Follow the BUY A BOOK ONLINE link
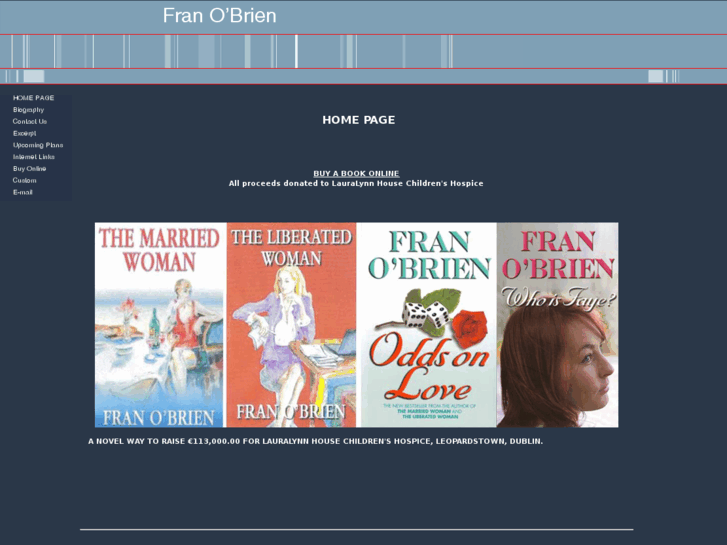 356,173
